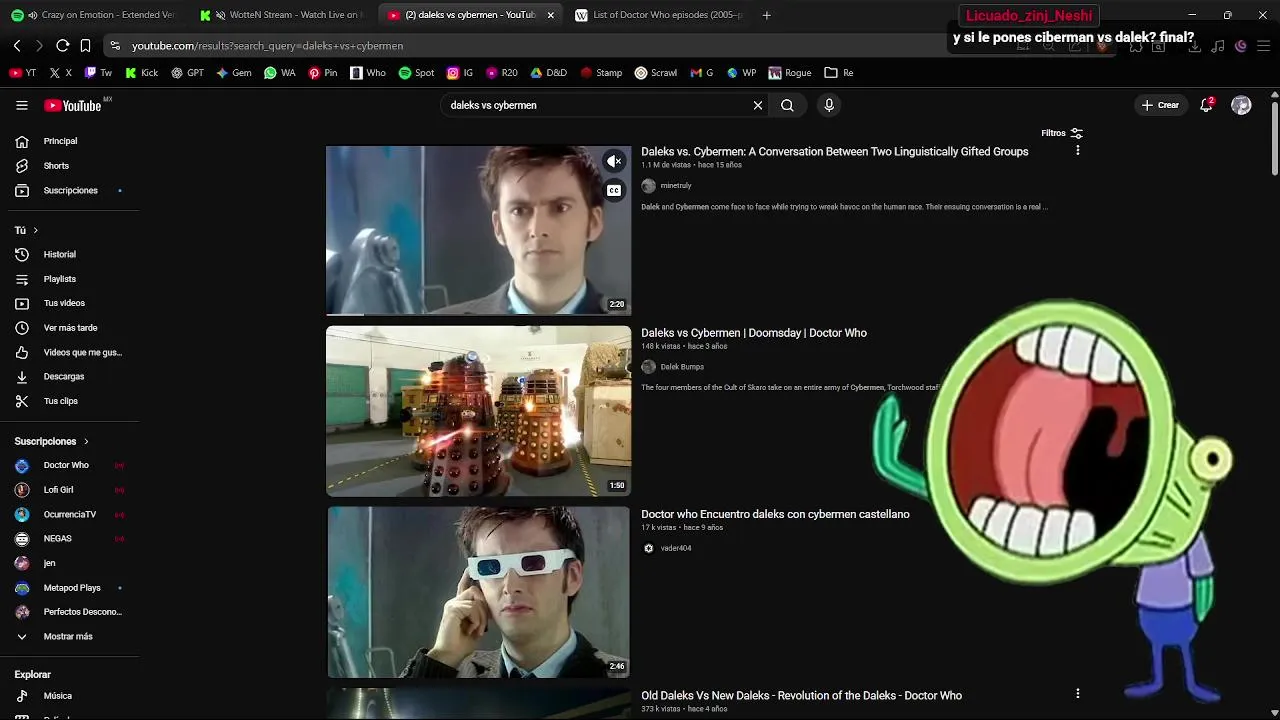Clear the search query with the X

coord(758,105)
